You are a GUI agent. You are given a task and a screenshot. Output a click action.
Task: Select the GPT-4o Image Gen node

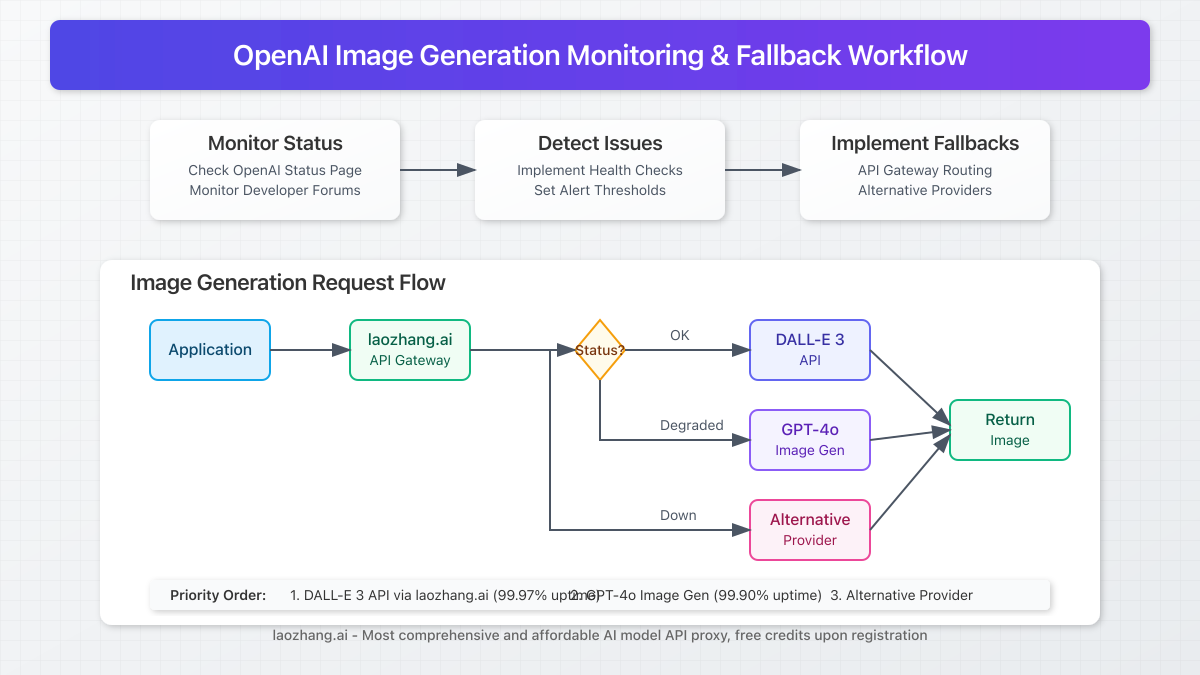pyautogui.click(x=810, y=440)
